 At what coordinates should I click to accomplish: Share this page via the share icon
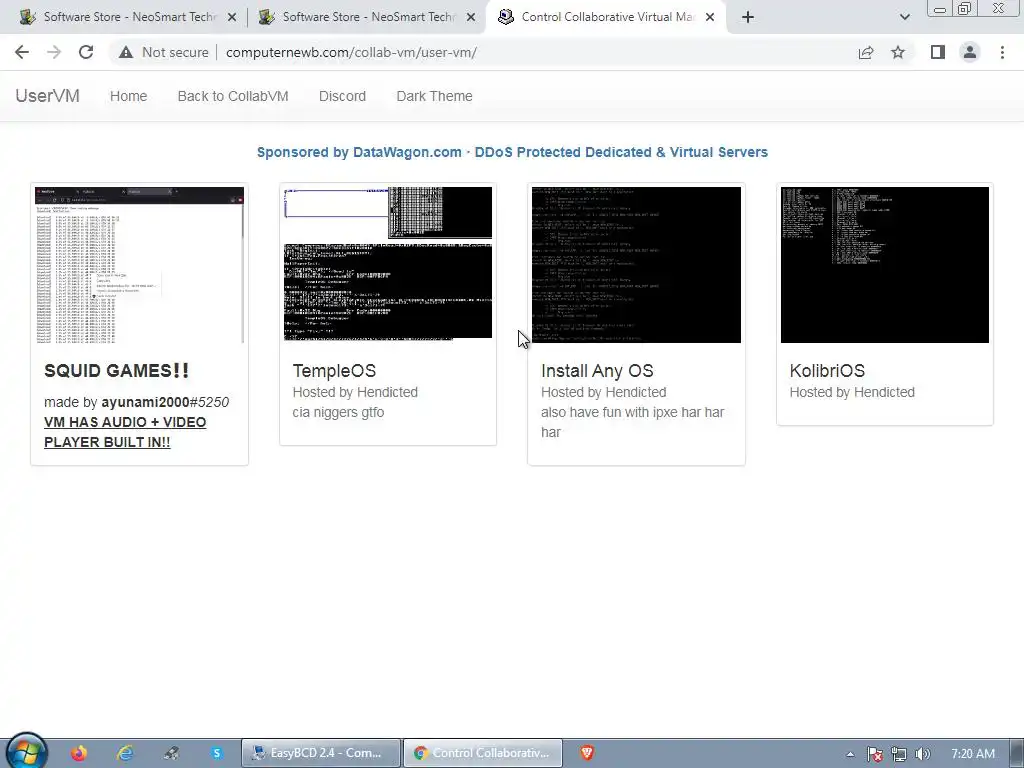[x=866, y=52]
